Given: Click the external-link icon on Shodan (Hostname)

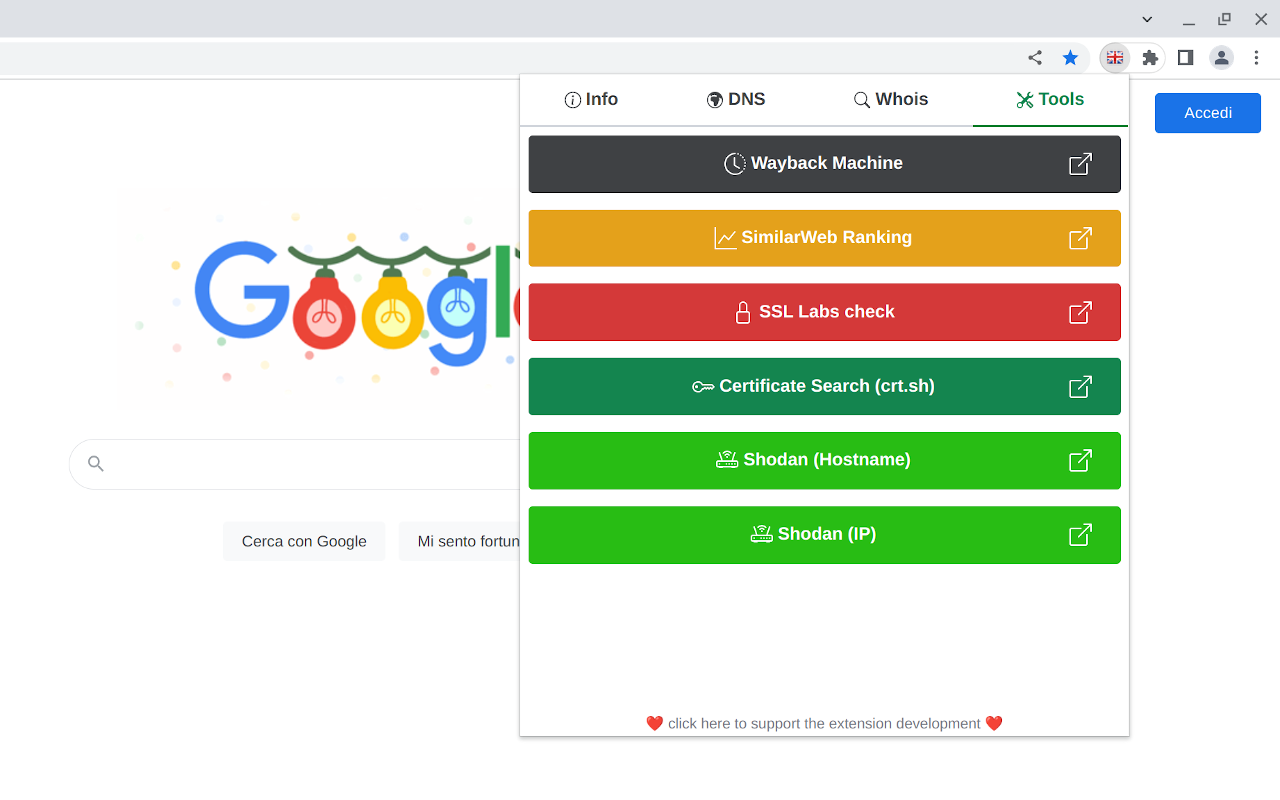Looking at the screenshot, I should click(x=1080, y=460).
